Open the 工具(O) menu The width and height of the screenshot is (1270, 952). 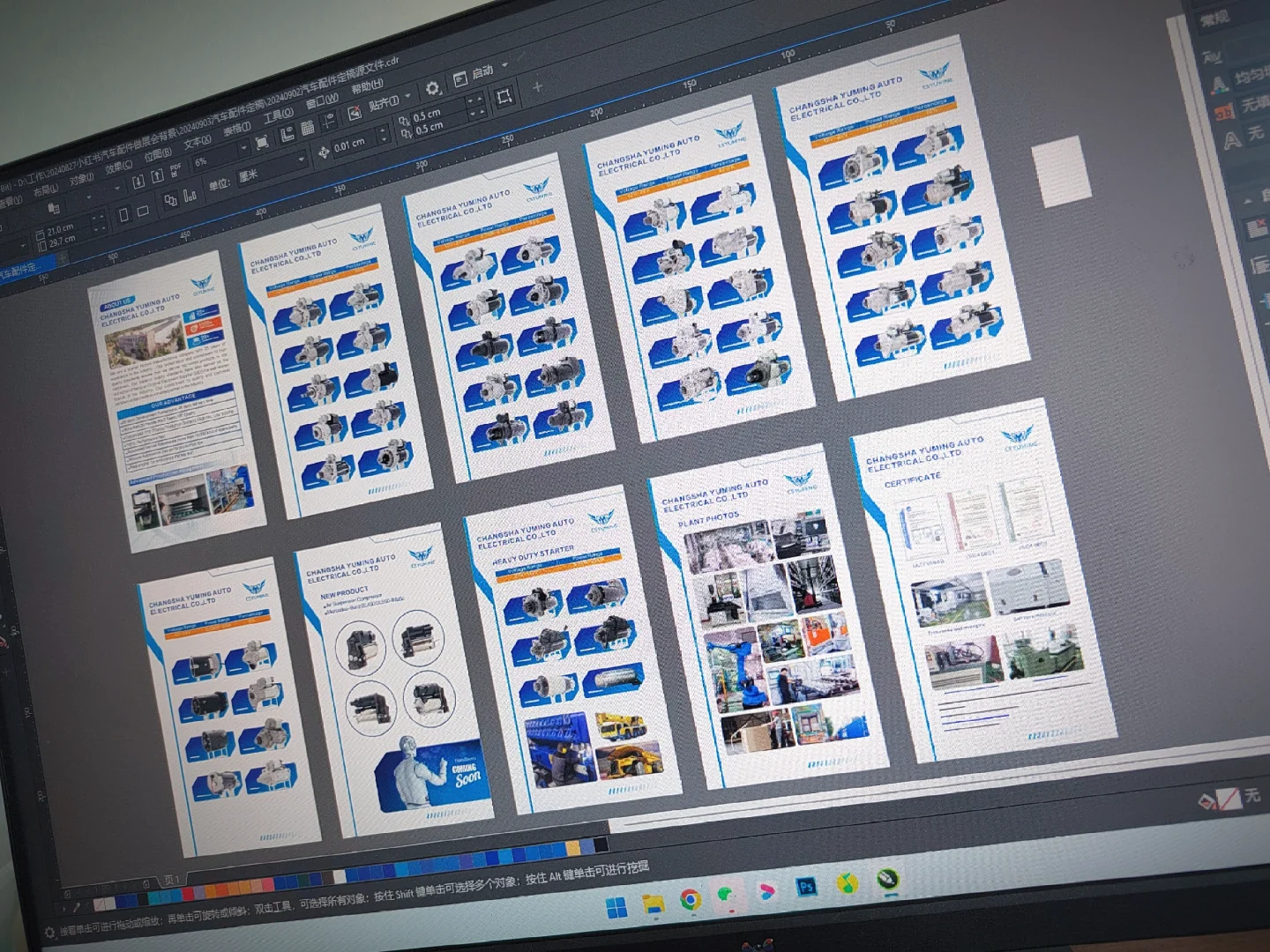point(279,115)
